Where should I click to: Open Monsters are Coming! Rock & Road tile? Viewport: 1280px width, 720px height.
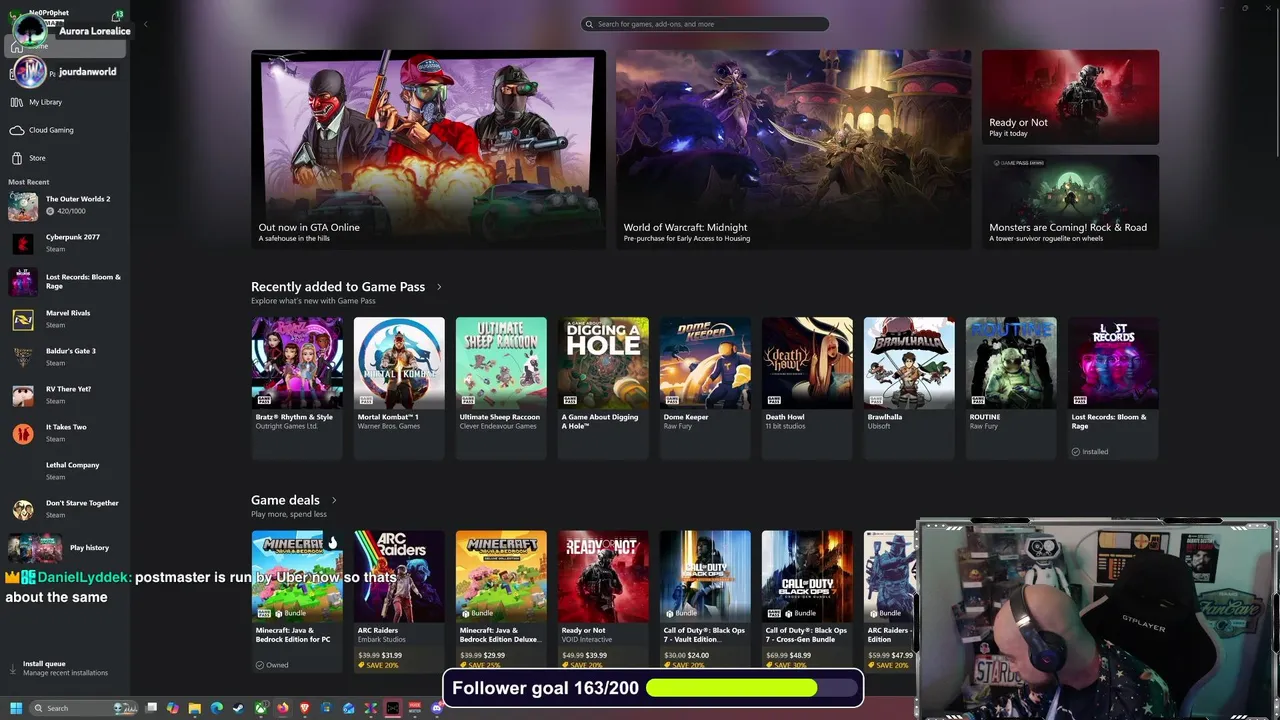[1070, 201]
